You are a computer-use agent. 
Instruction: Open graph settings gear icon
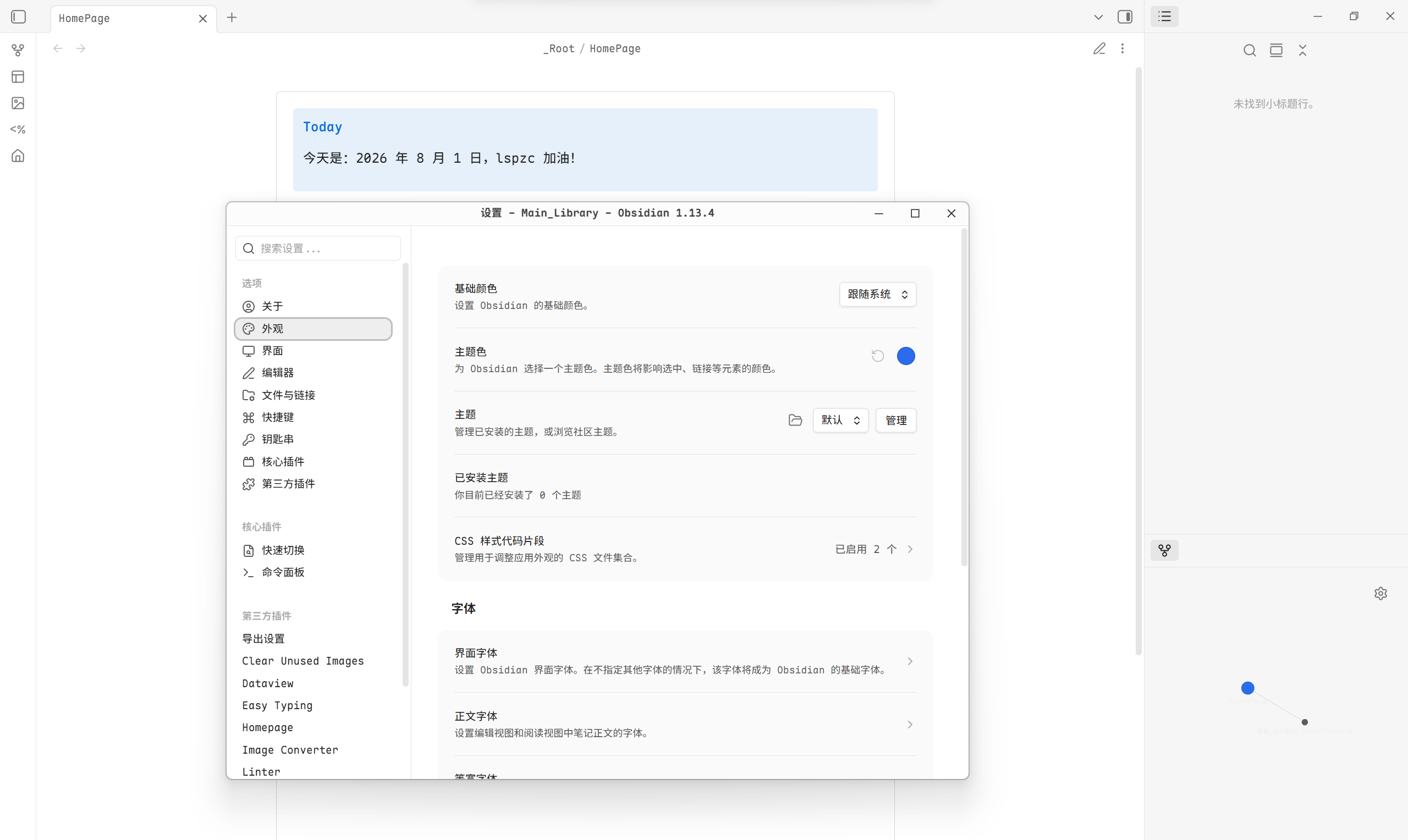tap(1381, 593)
